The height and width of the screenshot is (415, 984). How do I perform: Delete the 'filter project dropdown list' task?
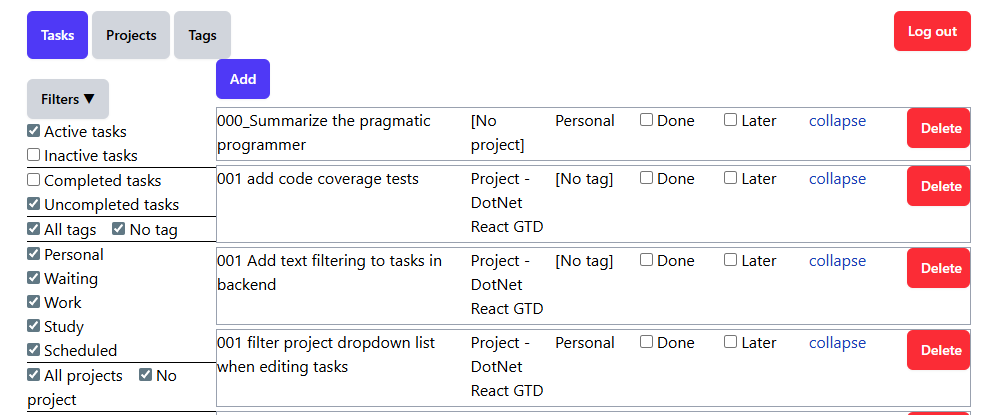pos(940,350)
